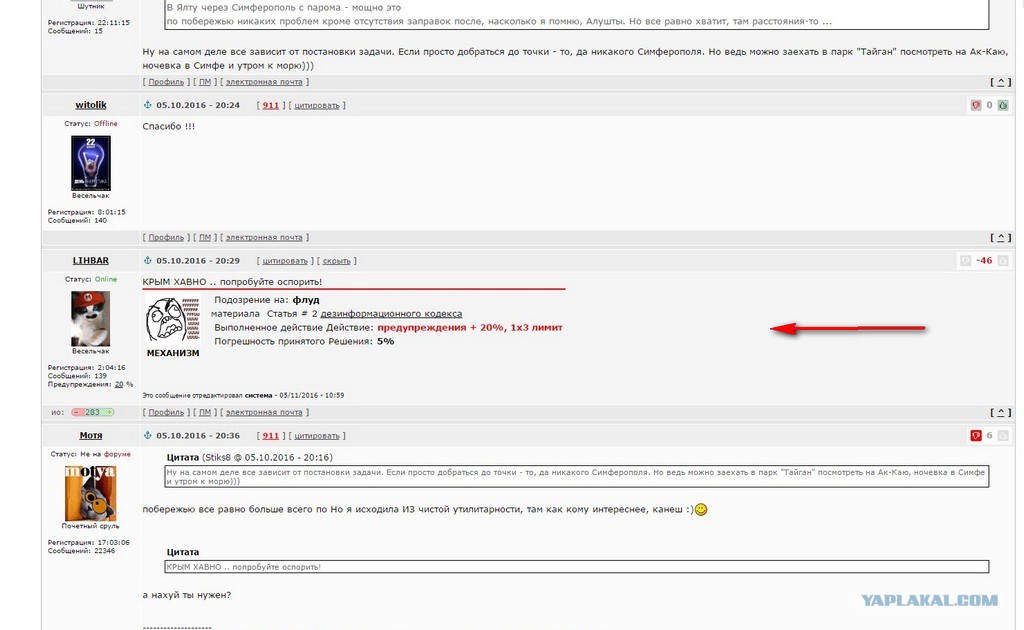Open ПМ link below the top post
Viewport: 1024px width, 630px height.
point(205,82)
